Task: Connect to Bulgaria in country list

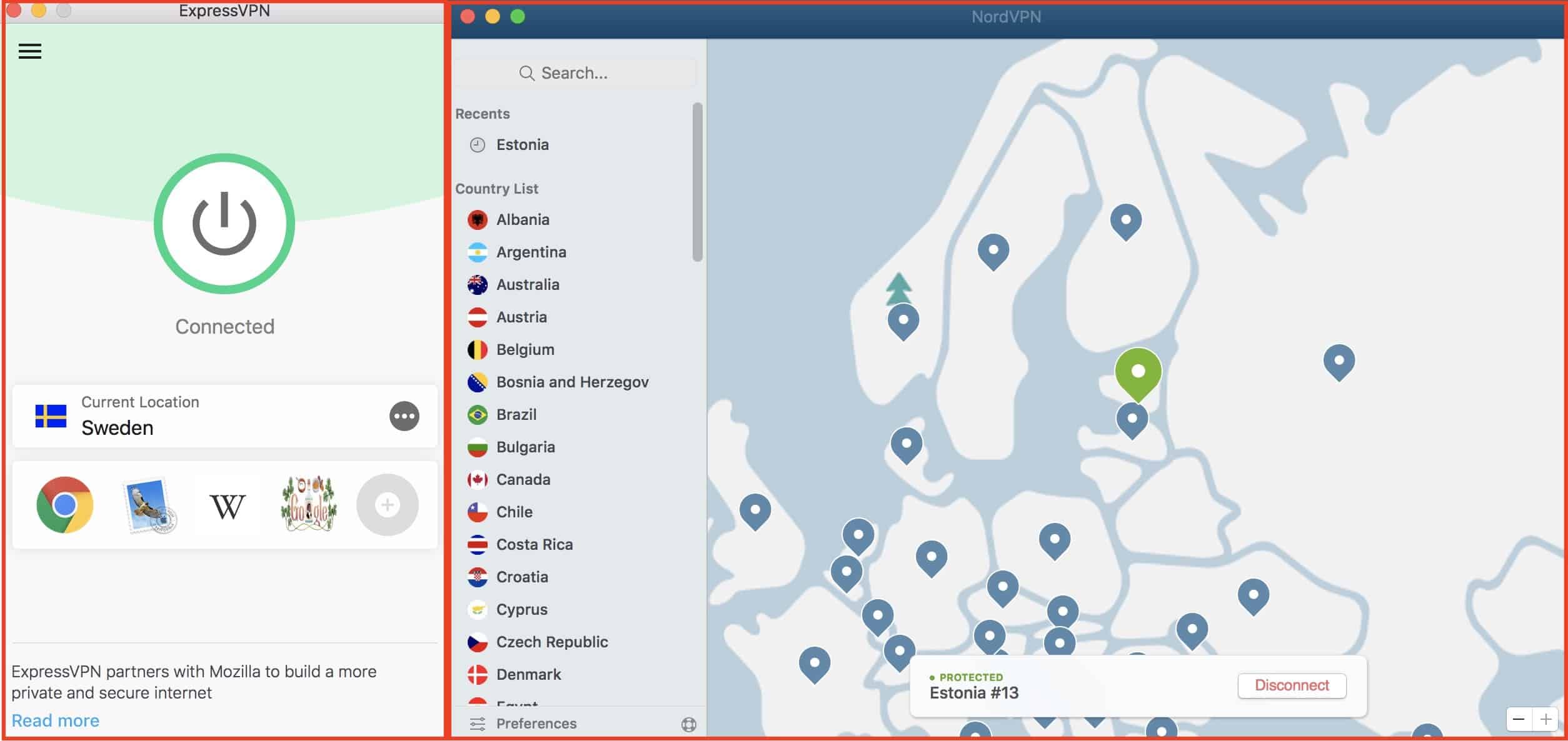Action: click(525, 447)
